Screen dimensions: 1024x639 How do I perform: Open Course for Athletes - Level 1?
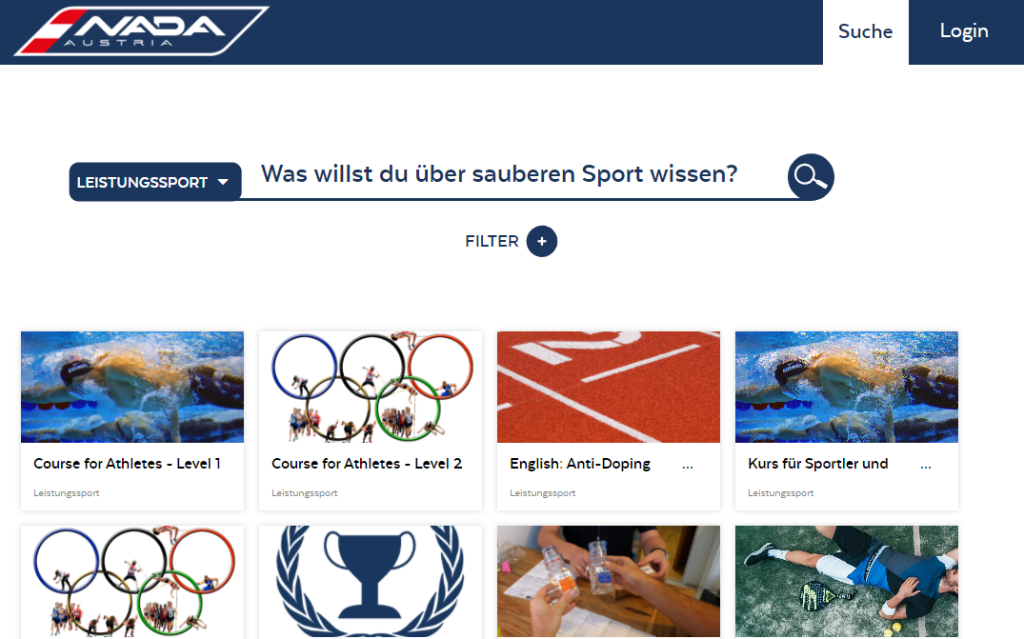[x=127, y=464]
